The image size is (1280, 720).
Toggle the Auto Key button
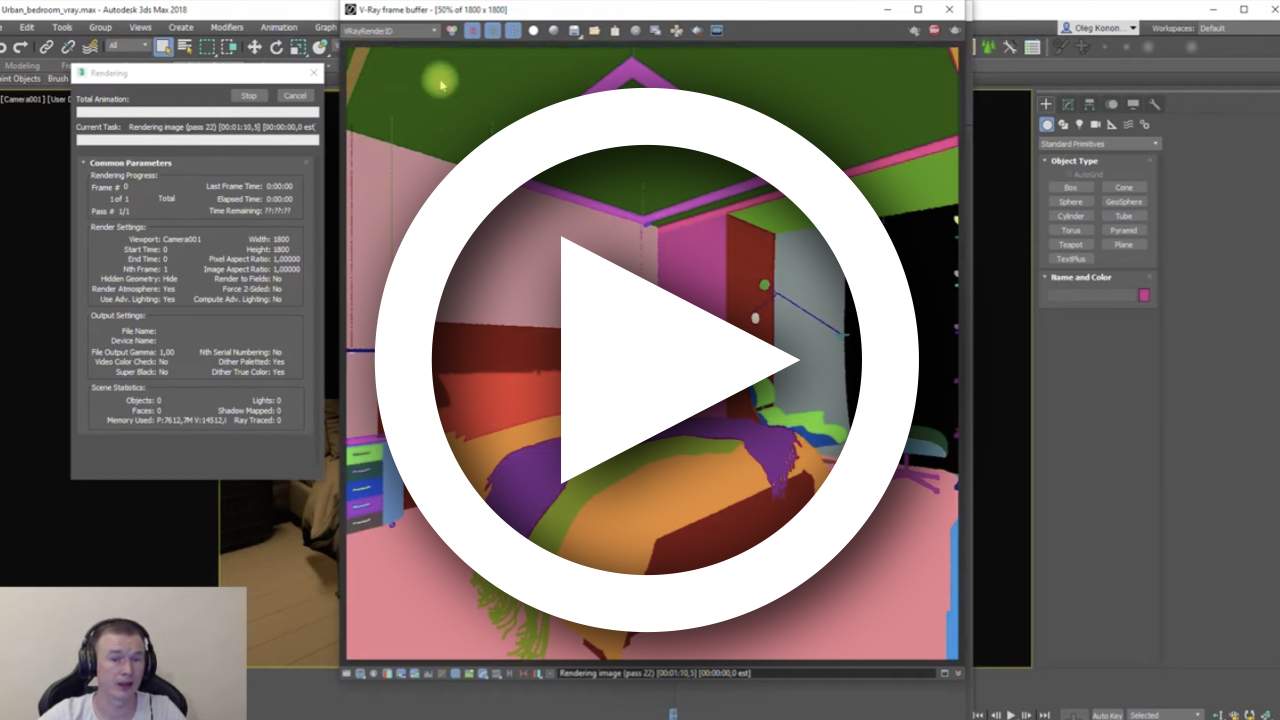(x=1107, y=715)
